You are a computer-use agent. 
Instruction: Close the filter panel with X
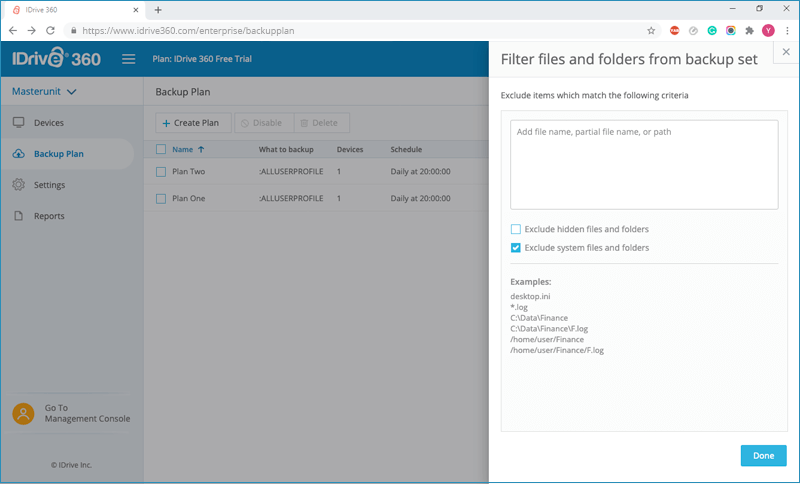tap(786, 52)
